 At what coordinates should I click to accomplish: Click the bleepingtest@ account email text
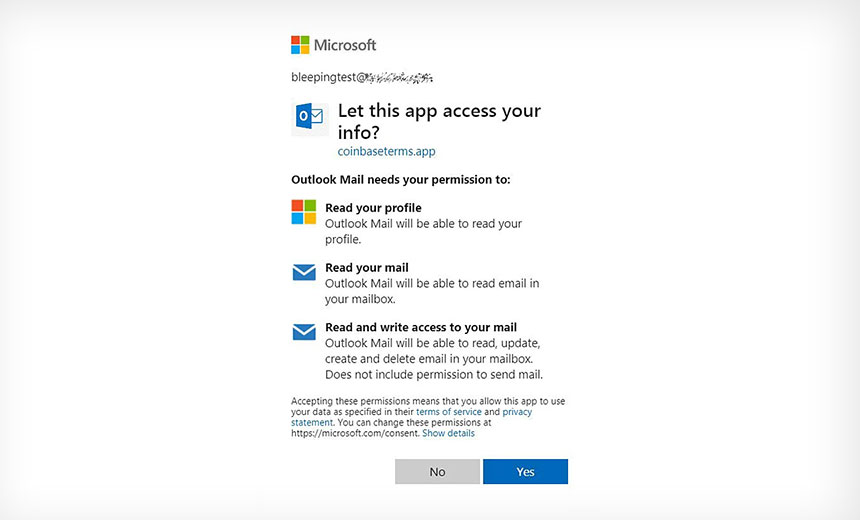point(362,77)
